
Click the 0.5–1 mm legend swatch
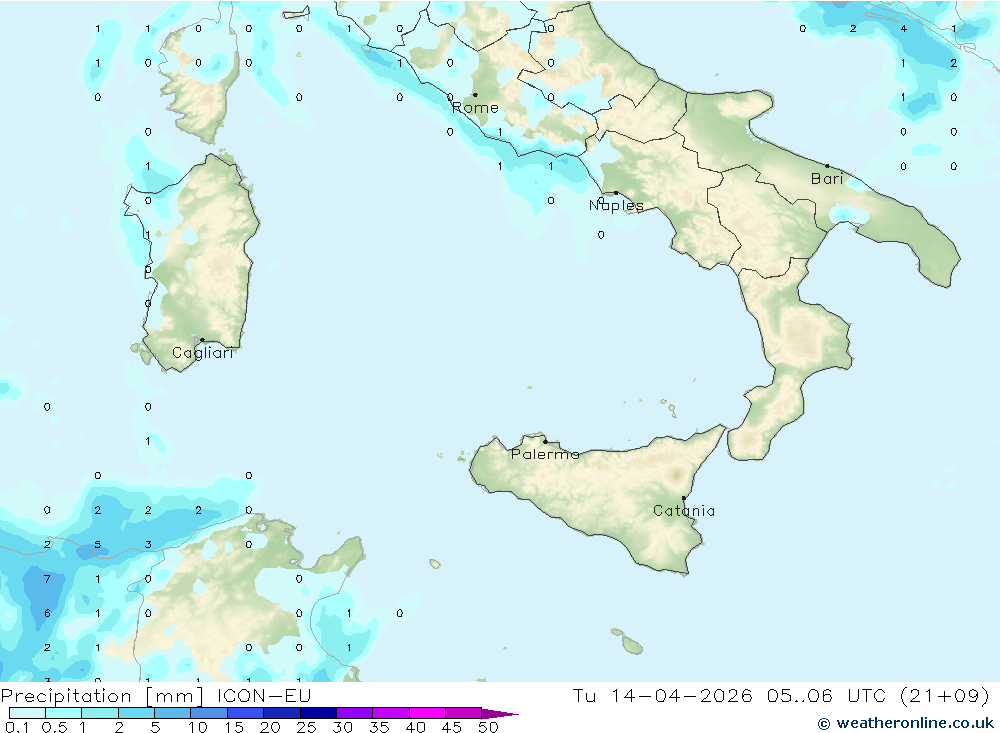tap(64, 713)
